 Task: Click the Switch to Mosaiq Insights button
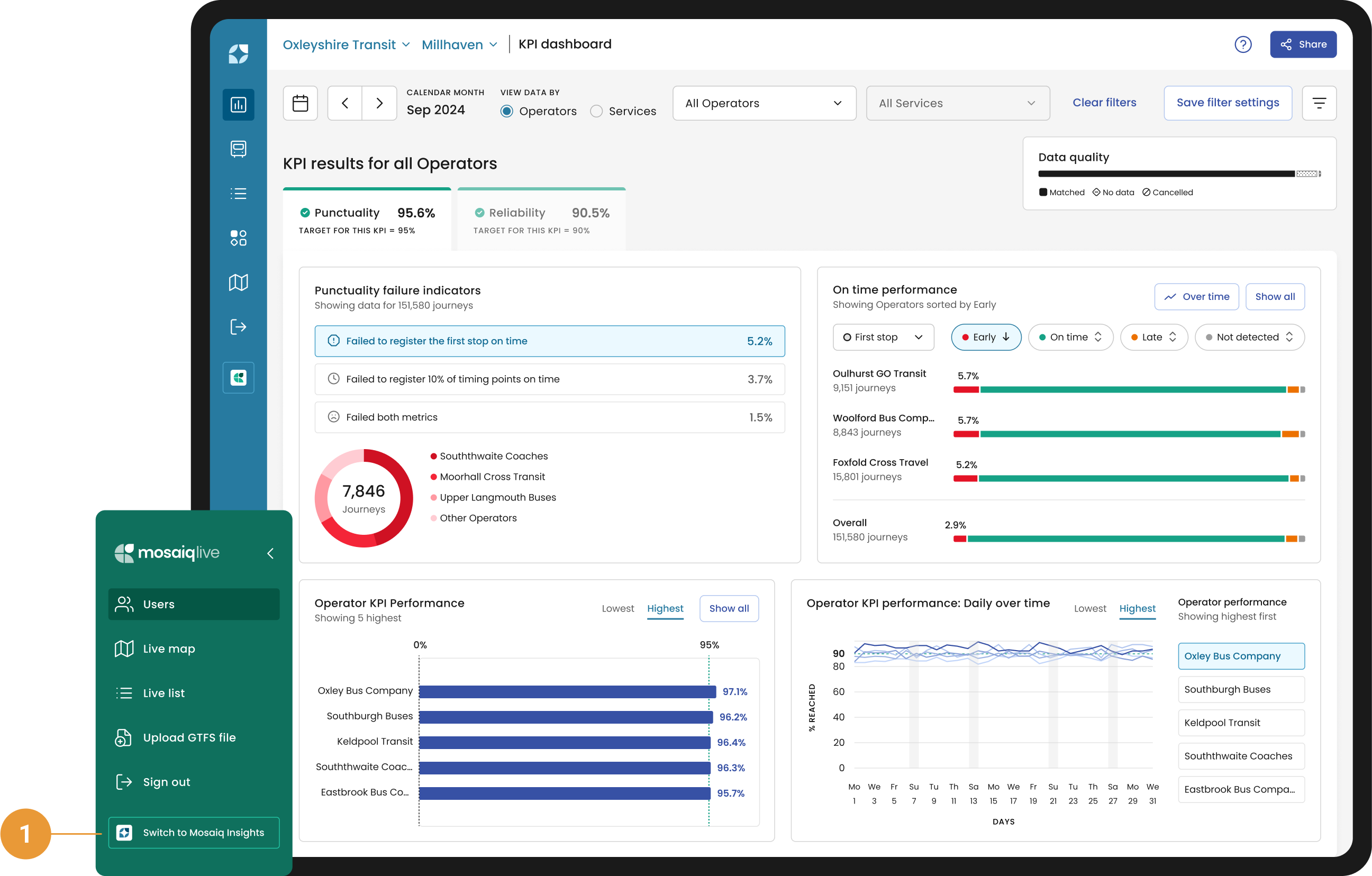pyautogui.click(x=193, y=832)
